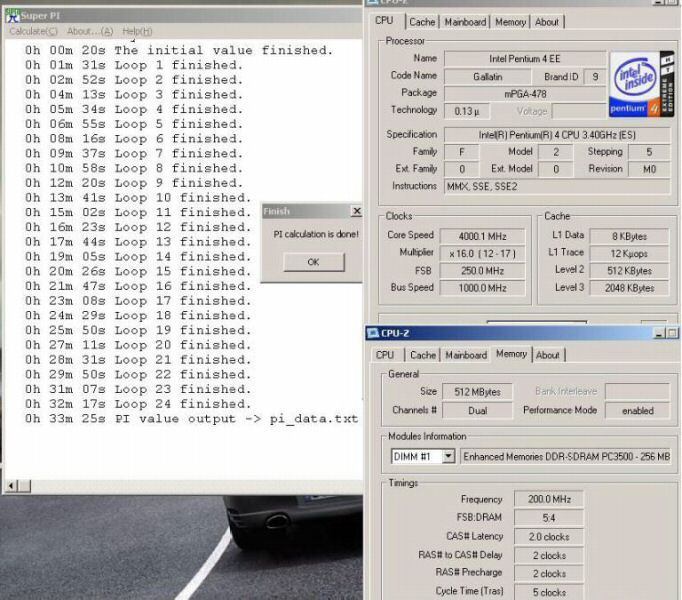682x600 pixels.
Task: Click the Code Name Gallatin field
Action: (x=488, y=77)
